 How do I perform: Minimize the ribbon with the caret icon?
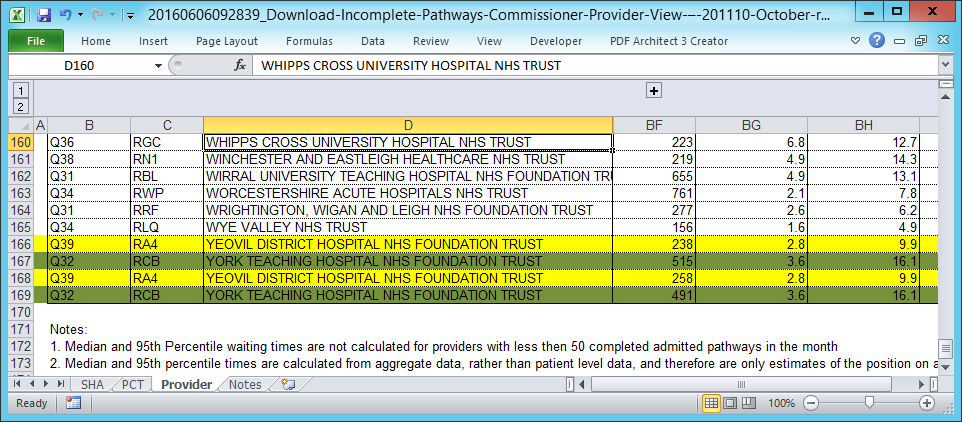click(856, 41)
